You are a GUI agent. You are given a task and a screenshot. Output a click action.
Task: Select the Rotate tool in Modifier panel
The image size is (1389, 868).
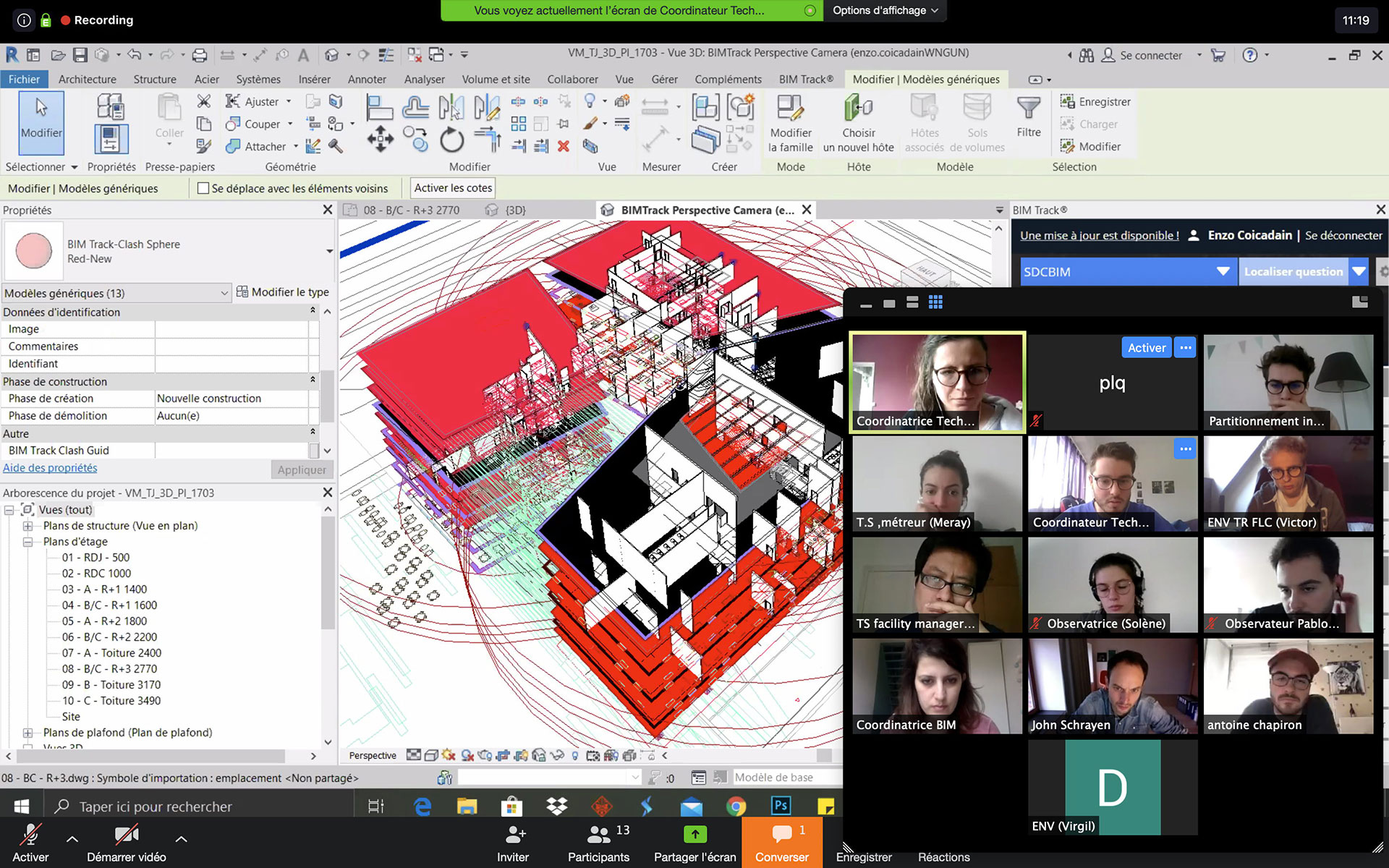451,139
